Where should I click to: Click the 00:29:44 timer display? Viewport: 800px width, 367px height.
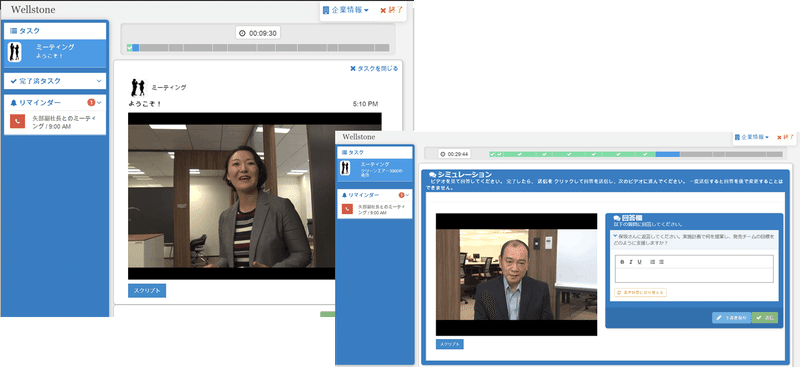click(x=455, y=154)
